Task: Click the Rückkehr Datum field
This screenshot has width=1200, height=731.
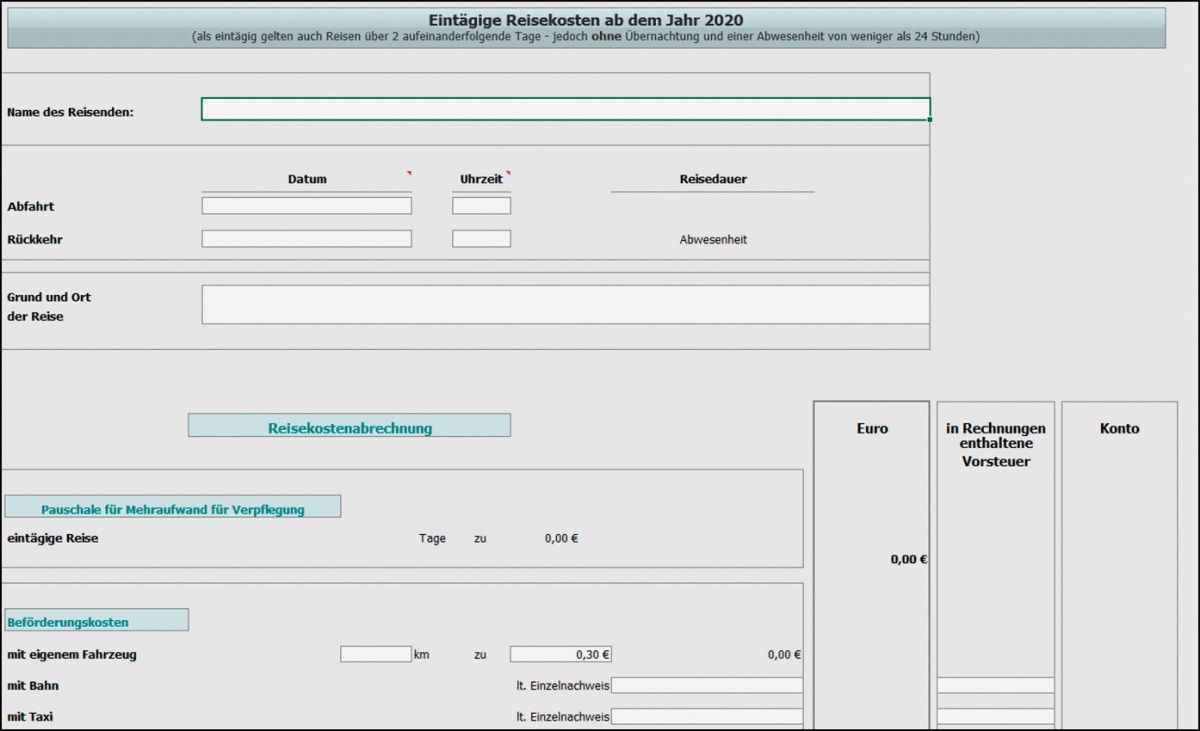Action: (306, 239)
